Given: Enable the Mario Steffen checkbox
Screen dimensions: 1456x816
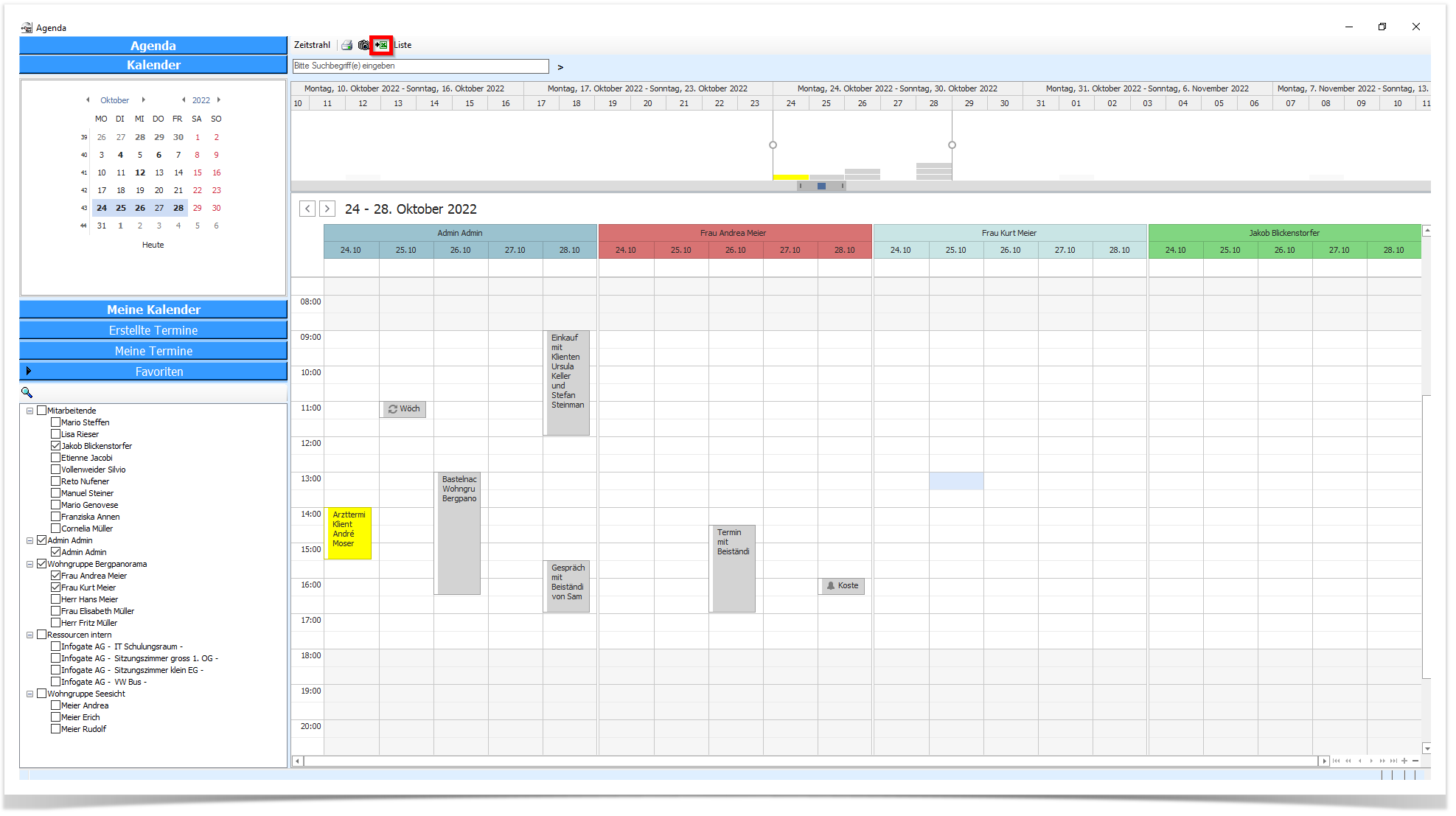Looking at the screenshot, I should click(x=55, y=422).
